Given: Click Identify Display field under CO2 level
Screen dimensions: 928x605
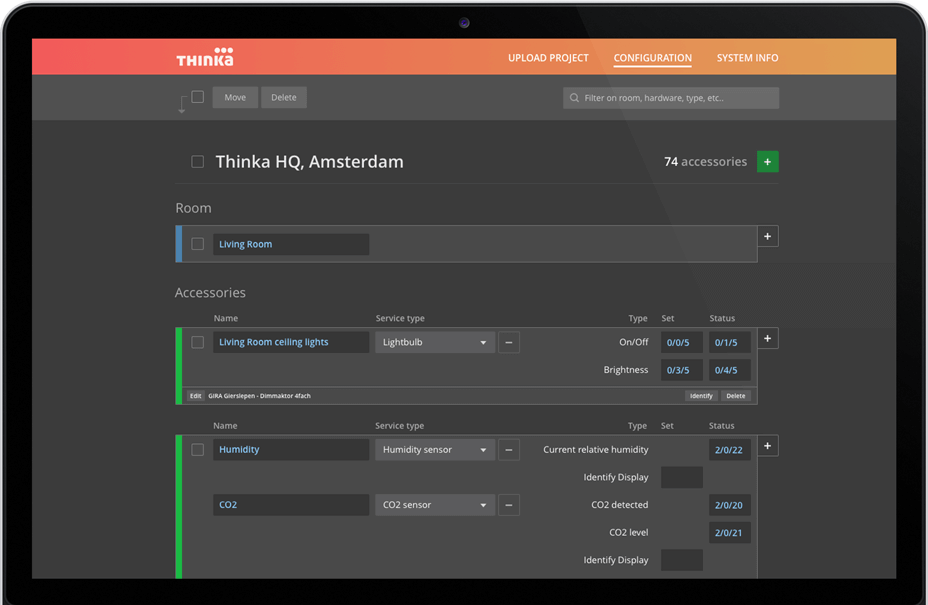Looking at the screenshot, I should pos(682,560).
